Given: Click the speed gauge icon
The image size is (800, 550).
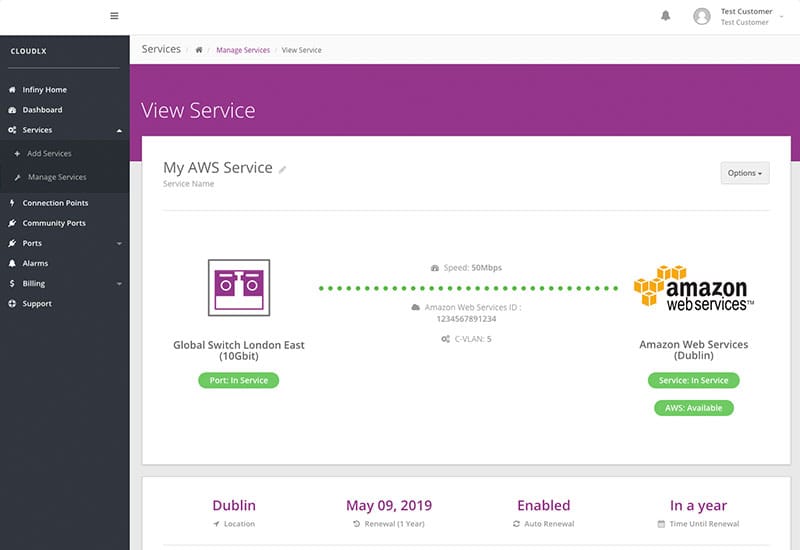Looking at the screenshot, I should point(435,268).
